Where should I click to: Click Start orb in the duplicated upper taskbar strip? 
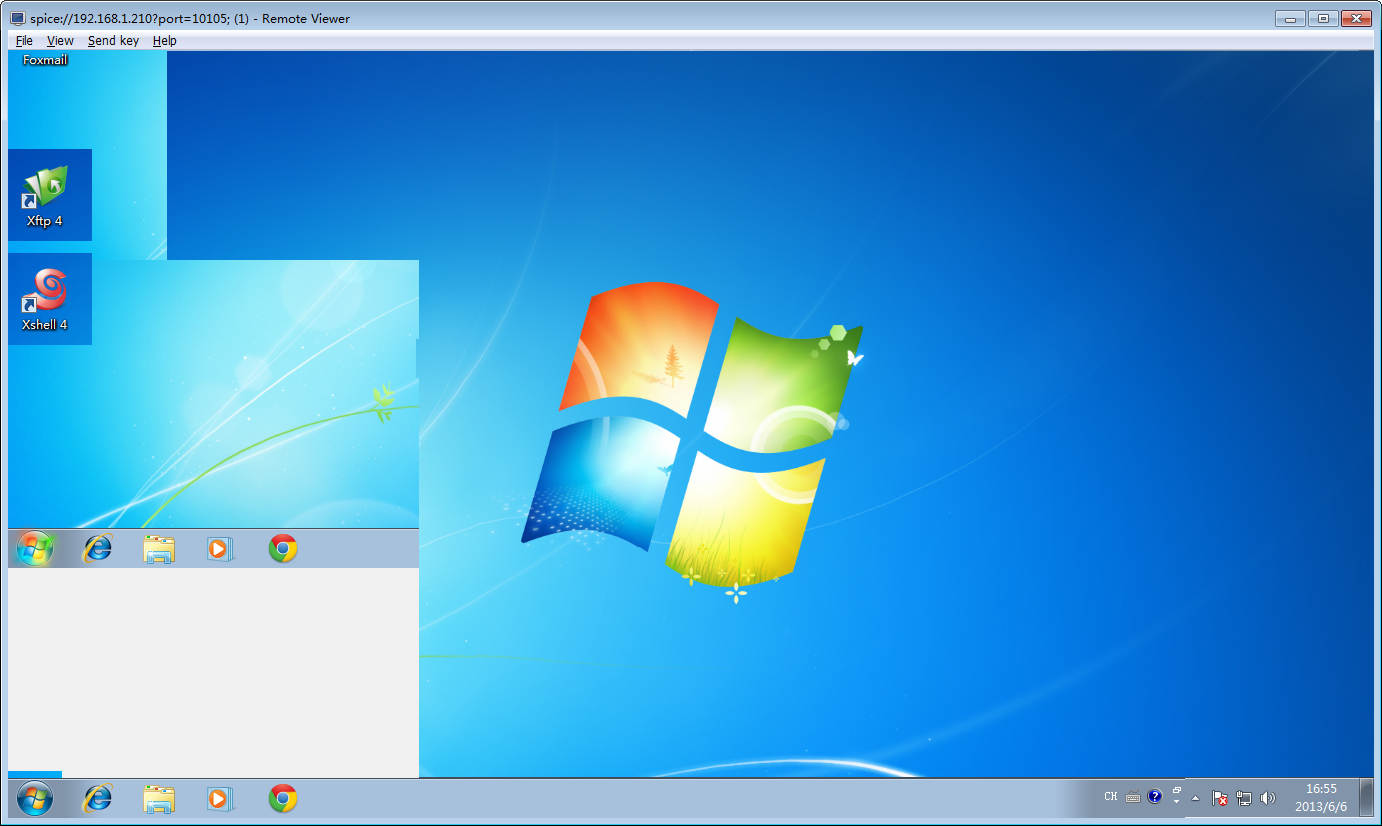point(35,548)
